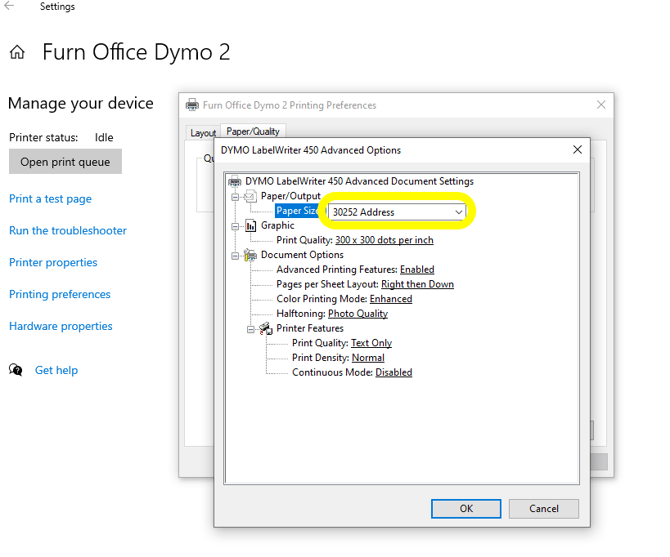Screen dimensions: 670x557
Task: Select the Halftoning Photo Quality value
Action: tap(357, 314)
